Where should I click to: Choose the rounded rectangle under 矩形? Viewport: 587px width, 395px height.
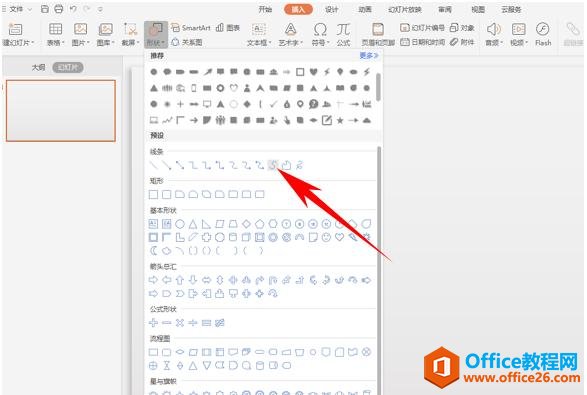coord(167,194)
